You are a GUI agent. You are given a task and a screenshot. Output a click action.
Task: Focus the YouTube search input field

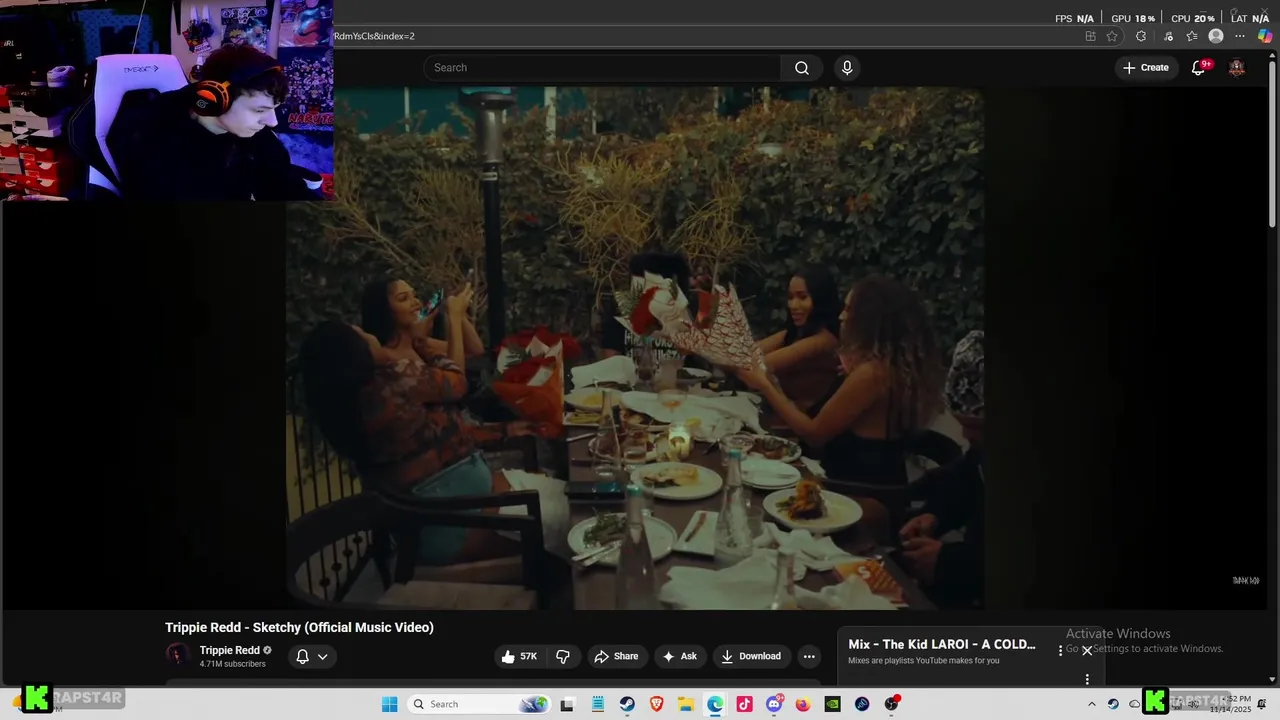coord(603,68)
